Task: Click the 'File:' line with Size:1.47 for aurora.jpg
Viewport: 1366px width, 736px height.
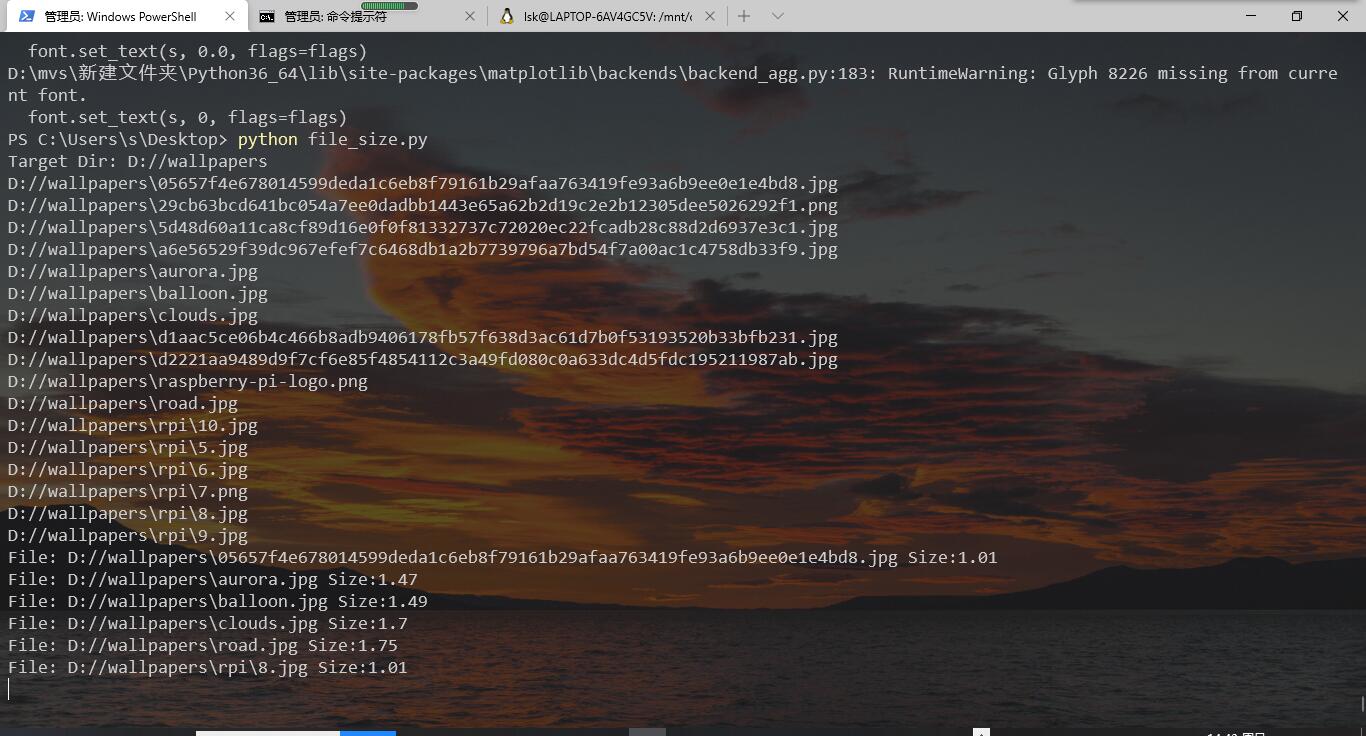Action: point(213,579)
